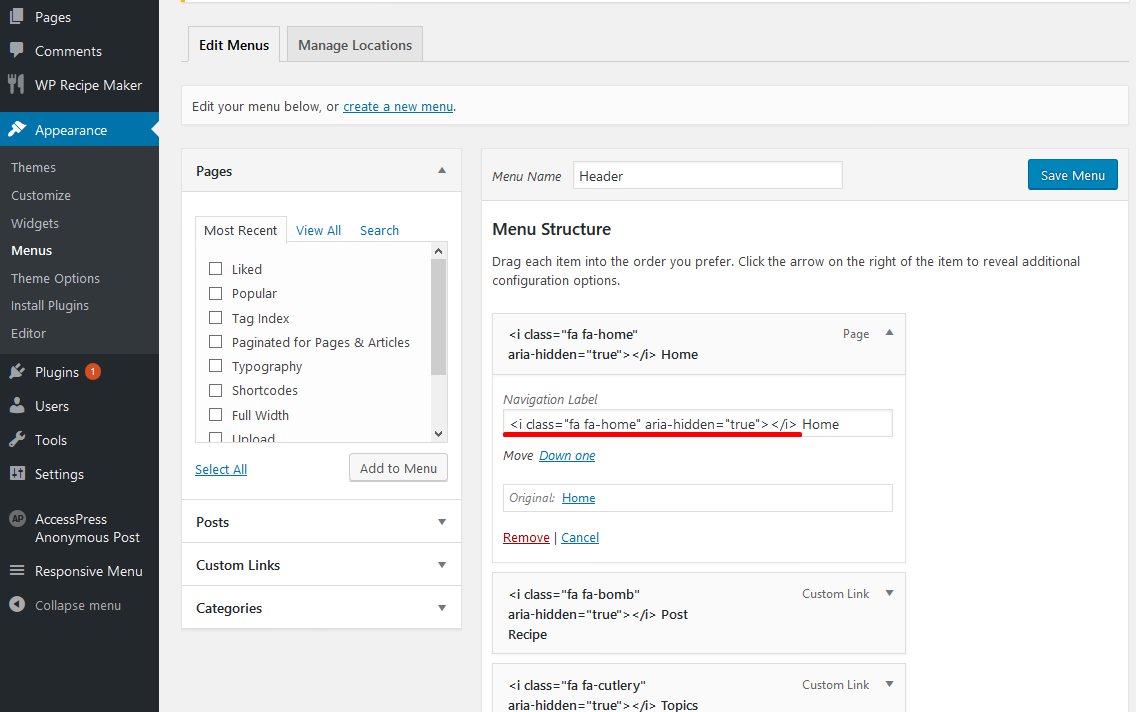Enable the Typography page checkbox
The image size is (1136, 712).
coord(215,367)
